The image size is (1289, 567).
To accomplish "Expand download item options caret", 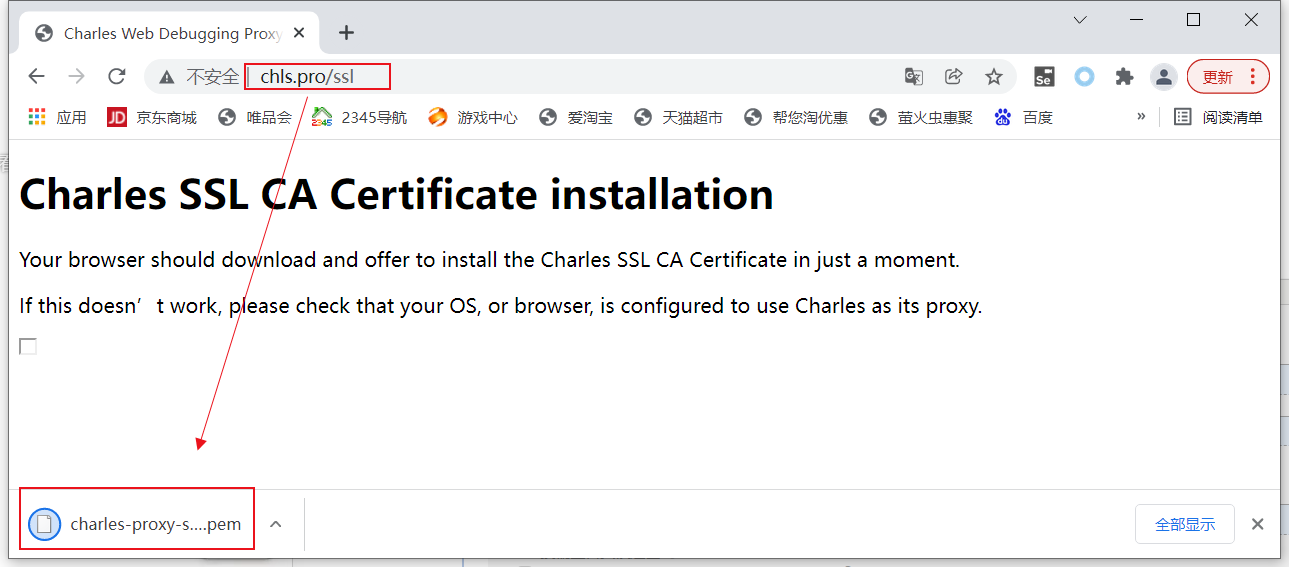I will tap(276, 524).
